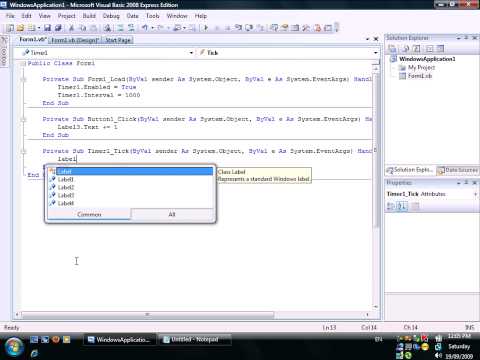Open the Windows Start button
This screenshot has height=360, width=480.
14,346
